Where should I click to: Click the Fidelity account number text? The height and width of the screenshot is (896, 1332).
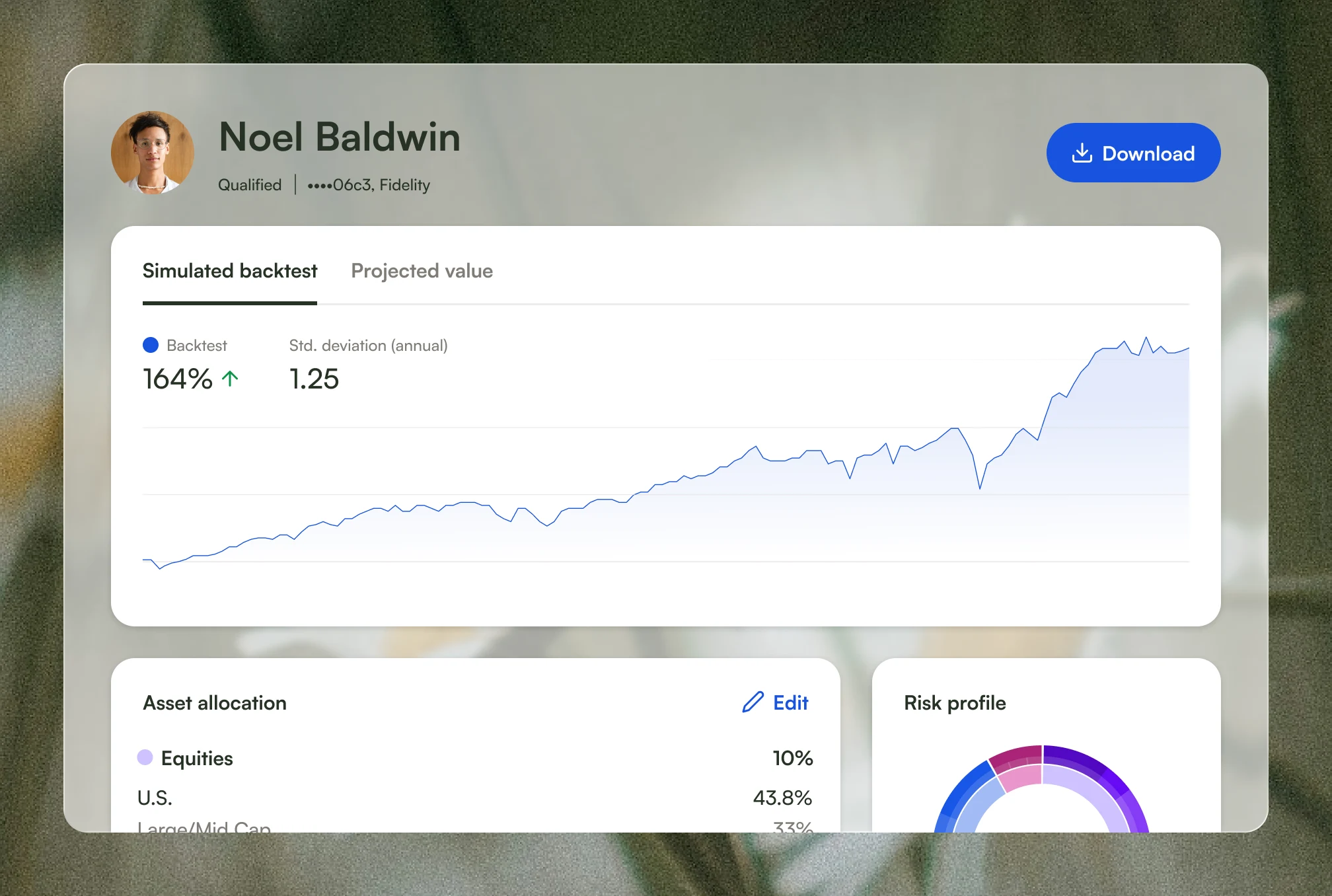coord(369,185)
